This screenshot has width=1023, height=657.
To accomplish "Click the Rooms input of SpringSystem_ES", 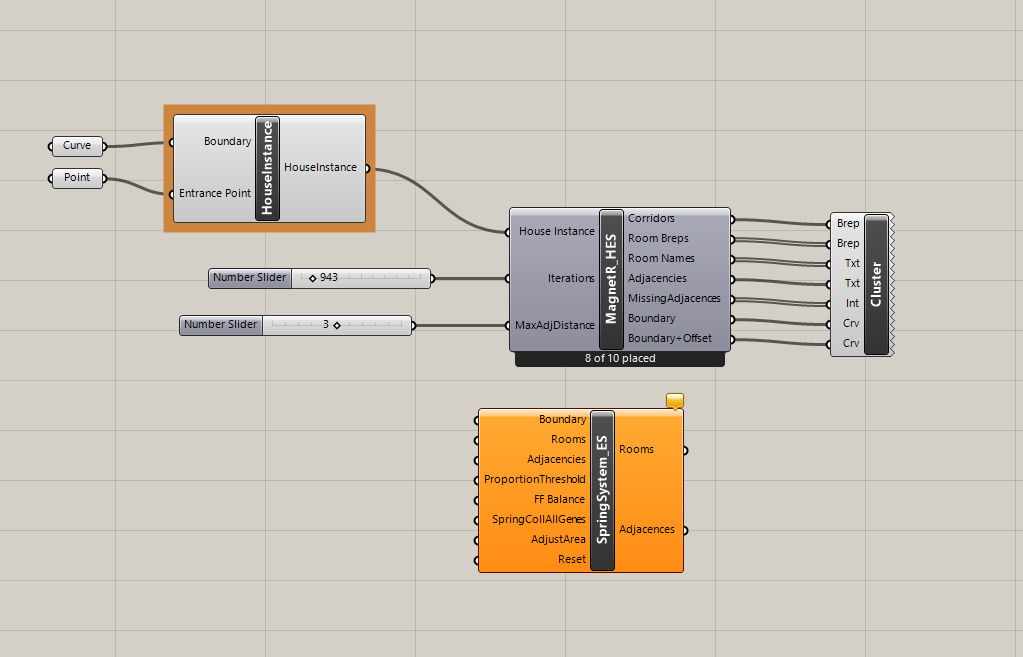I will point(568,439).
